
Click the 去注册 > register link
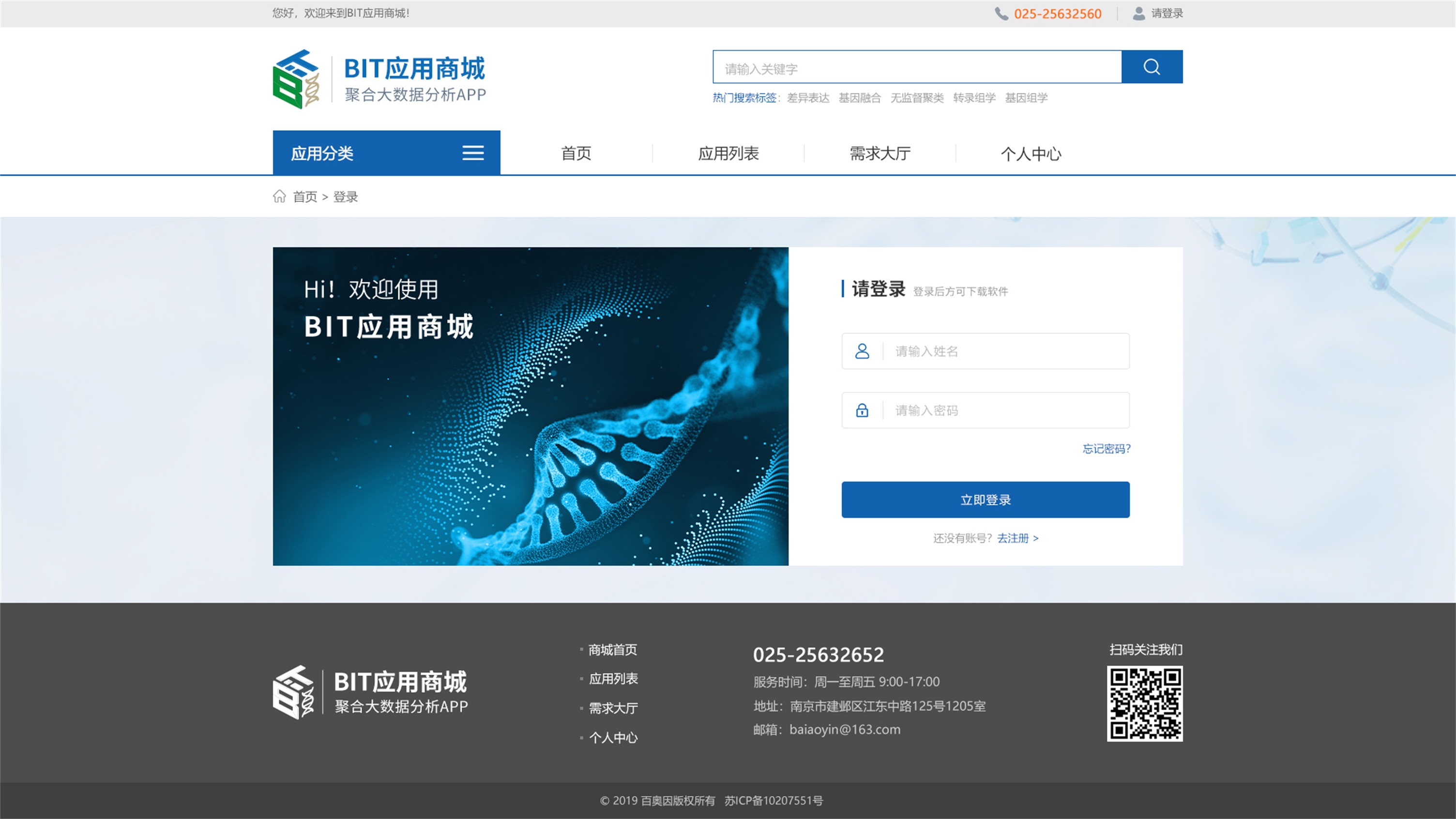tap(1017, 538)
